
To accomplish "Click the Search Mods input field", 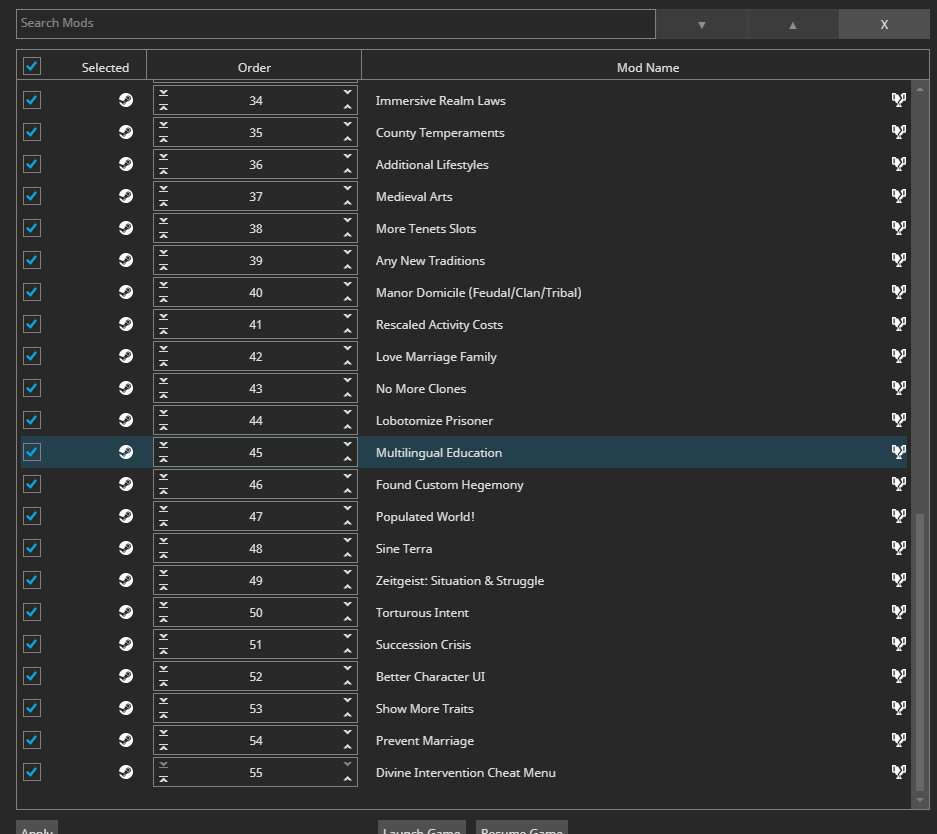I will point(336,24).
